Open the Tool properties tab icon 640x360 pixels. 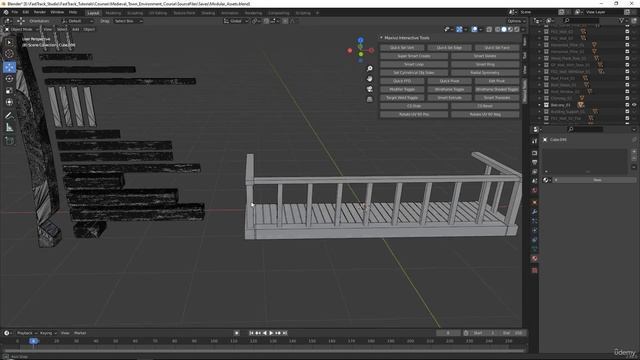click(x=534, y=141)
